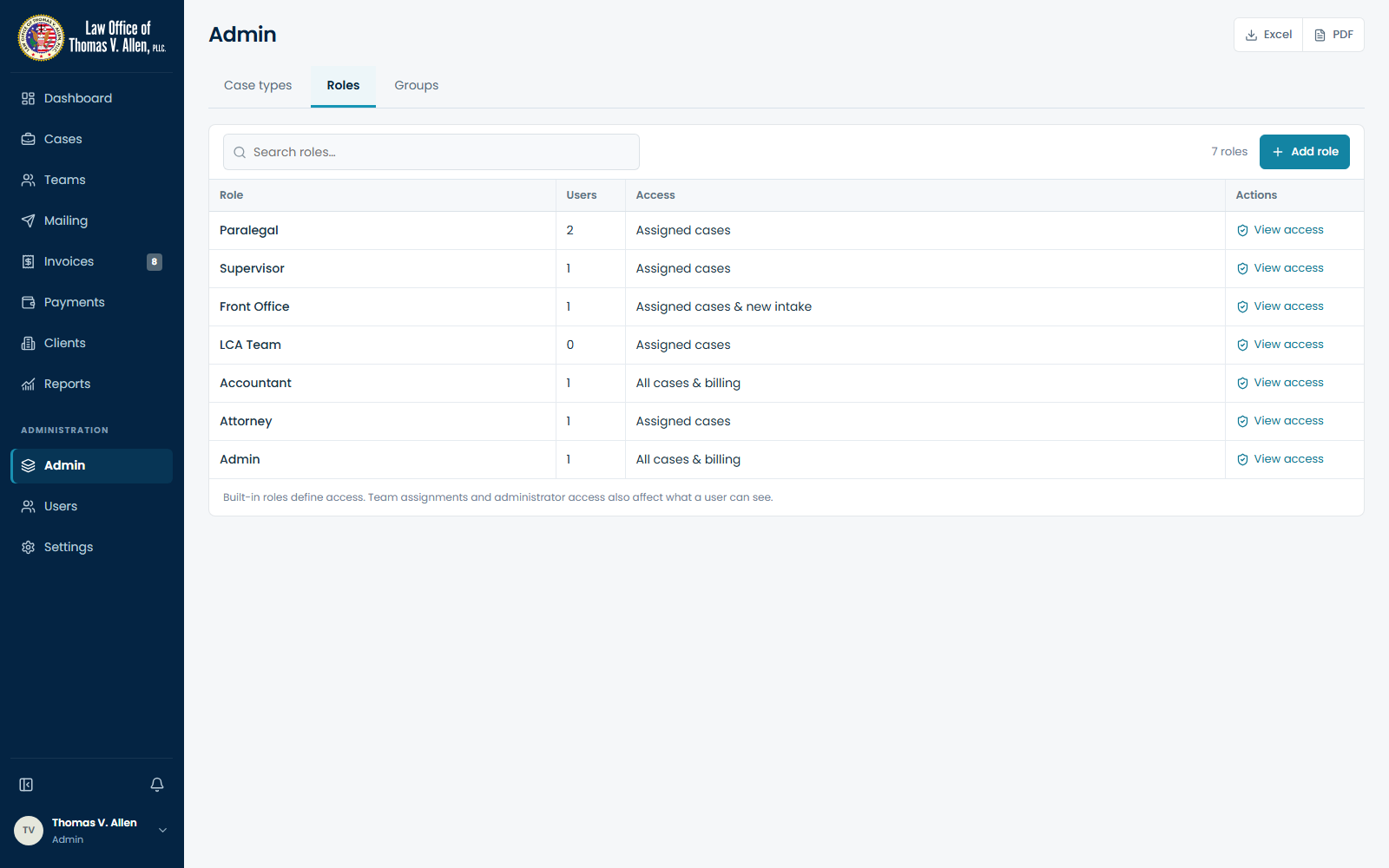This screenshot has width=1389, height=868.
Task: View access for the LCA Team role
Action: 1280,345
